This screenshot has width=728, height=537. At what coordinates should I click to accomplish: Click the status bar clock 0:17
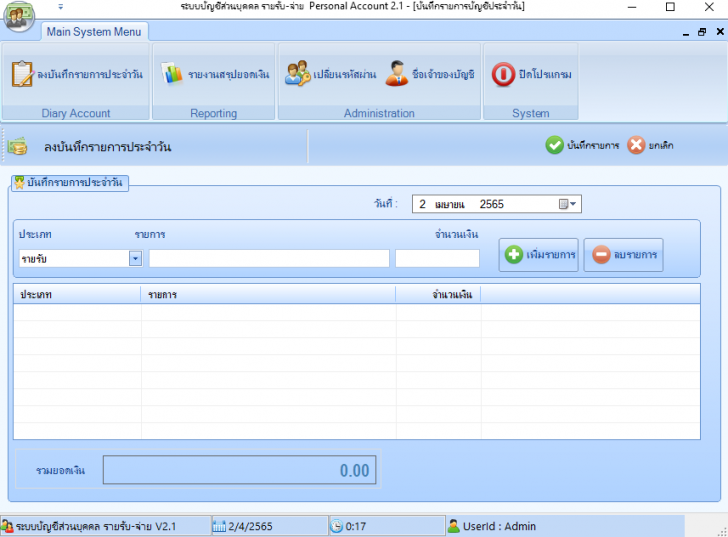pos(356,526)
